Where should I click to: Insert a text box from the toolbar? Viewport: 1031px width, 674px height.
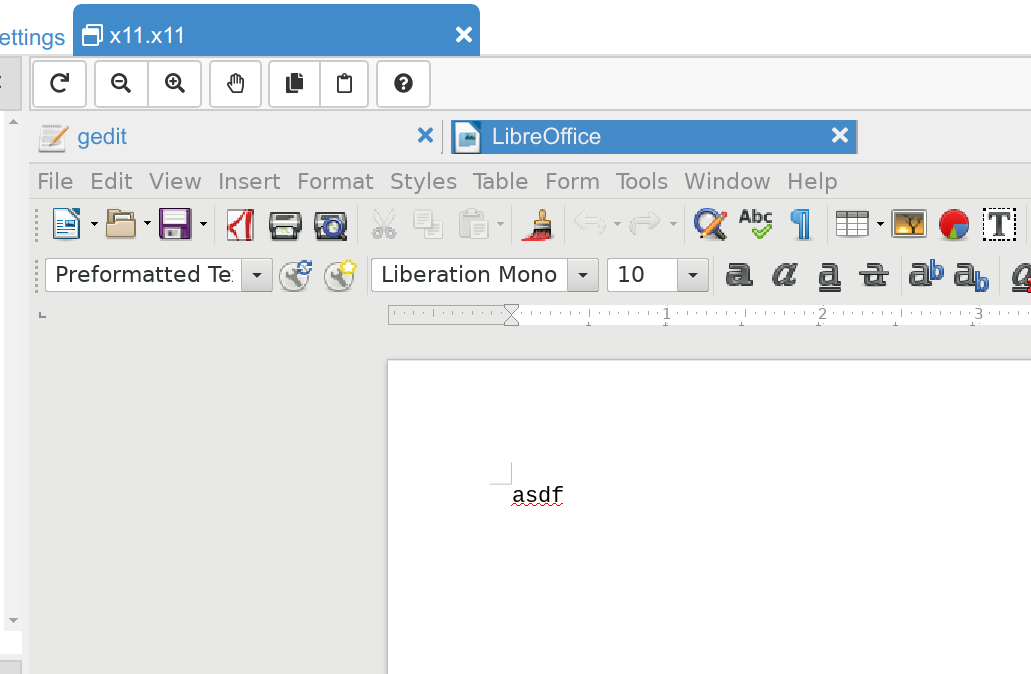[999, 224]
